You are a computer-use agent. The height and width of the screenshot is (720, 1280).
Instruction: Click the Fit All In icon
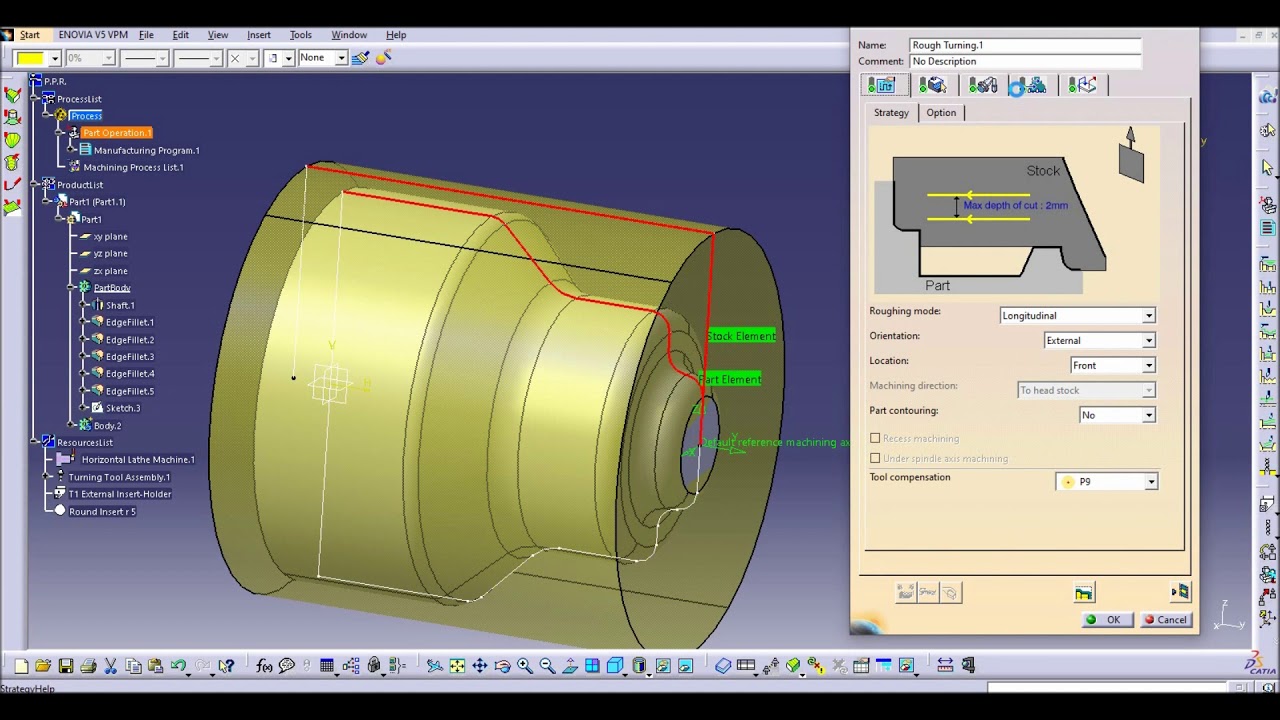click(x=457, y=666)
